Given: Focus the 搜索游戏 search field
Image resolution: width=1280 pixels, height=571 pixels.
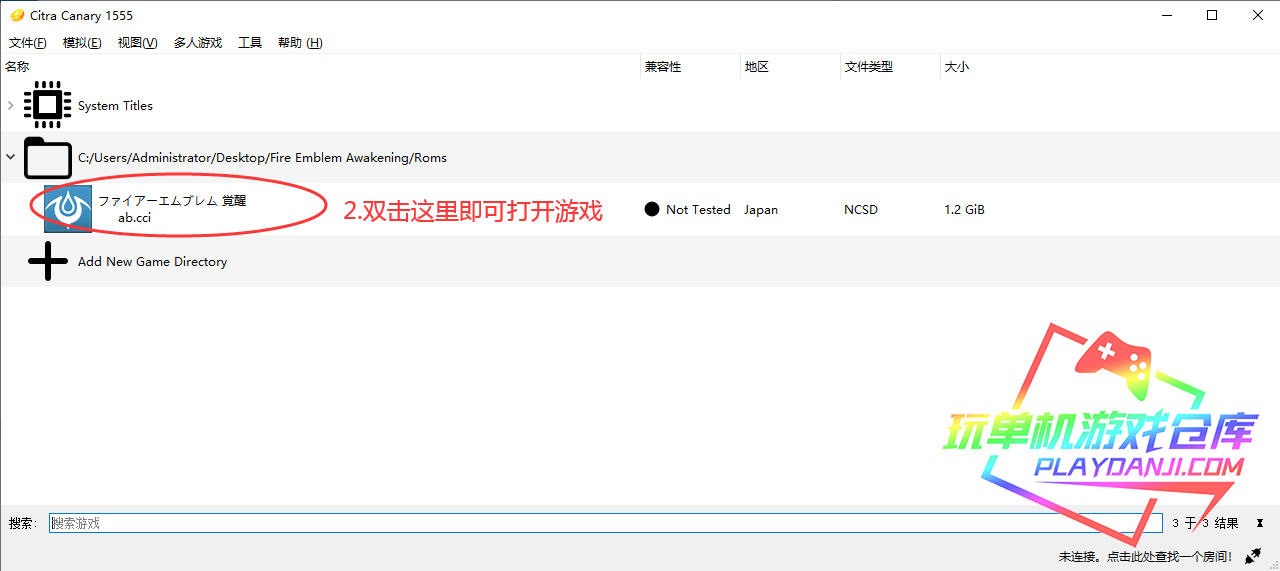Looking at the screenshot, I should pos(600,523).
